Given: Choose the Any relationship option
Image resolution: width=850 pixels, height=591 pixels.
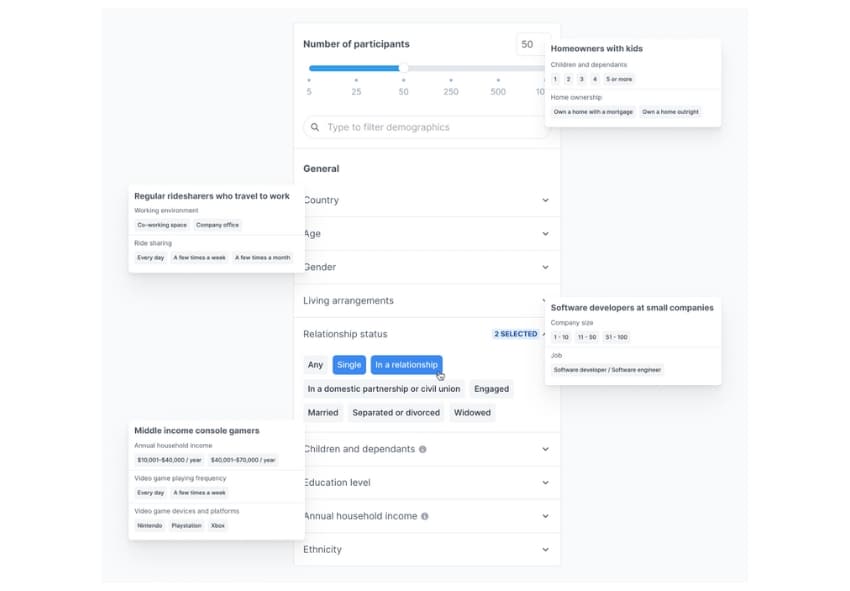Looking at the screenshot, I should pos(316,365).
